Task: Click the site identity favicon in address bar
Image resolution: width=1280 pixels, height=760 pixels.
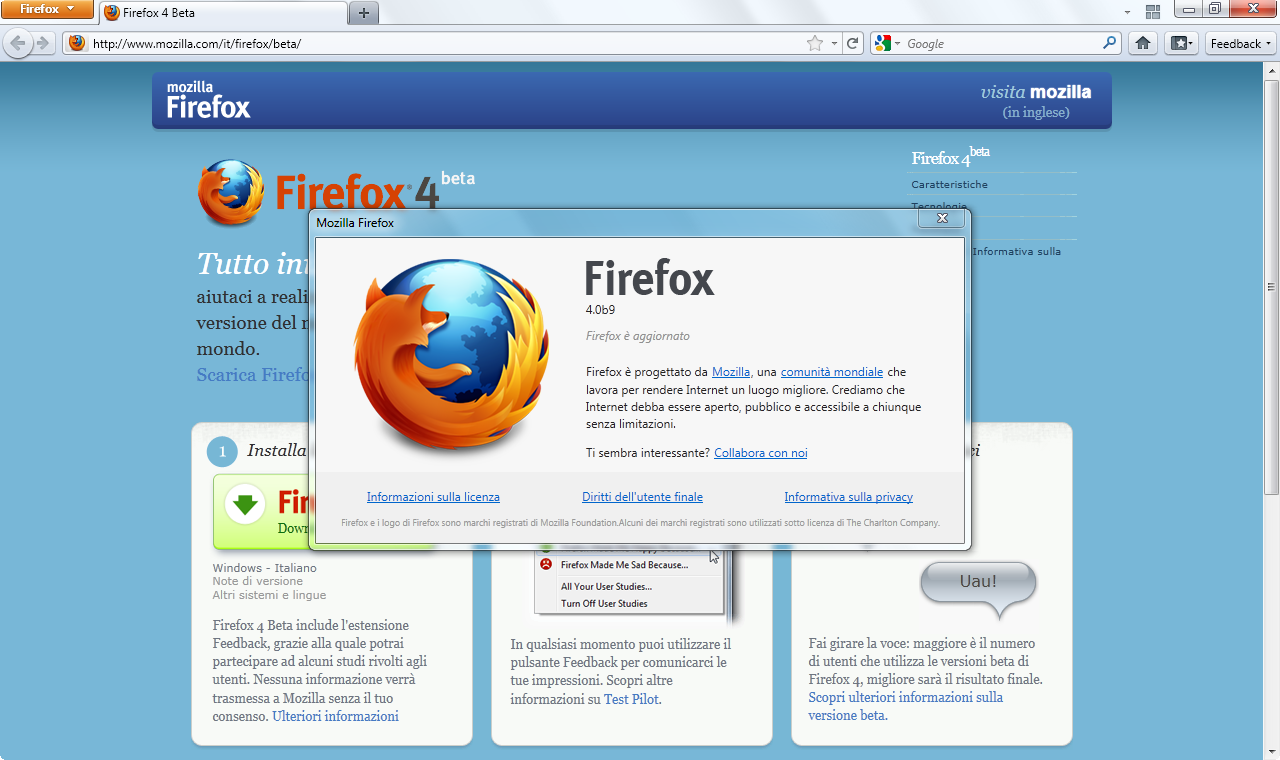Action: 77,43
